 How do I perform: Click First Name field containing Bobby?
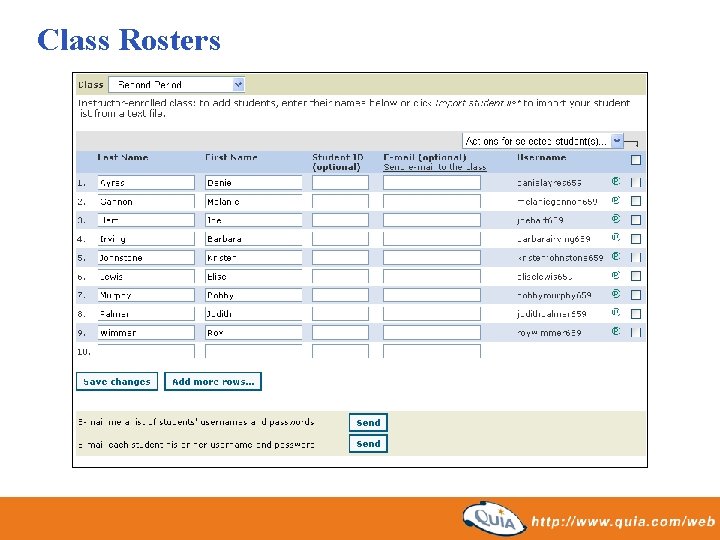[x=253, y=295]
